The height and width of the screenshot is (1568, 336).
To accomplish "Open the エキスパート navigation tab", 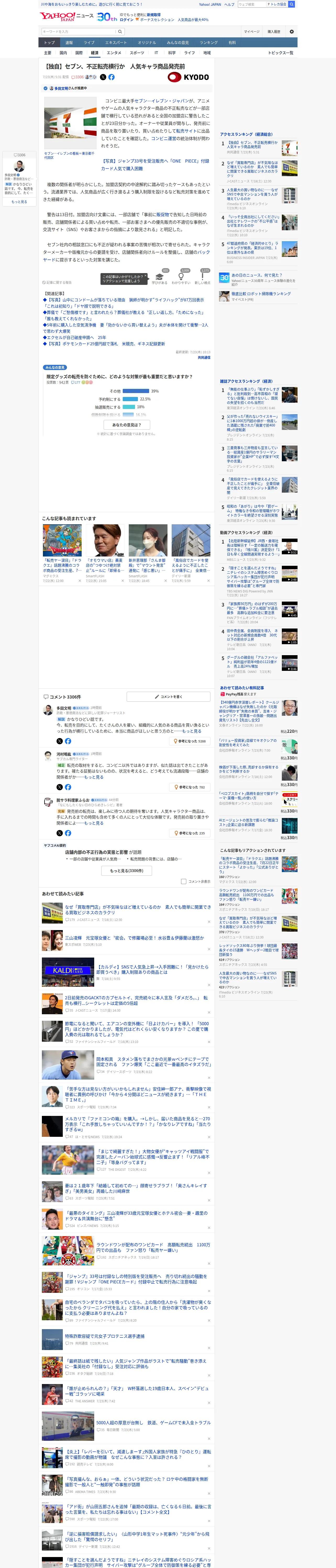I will [116, 43].
